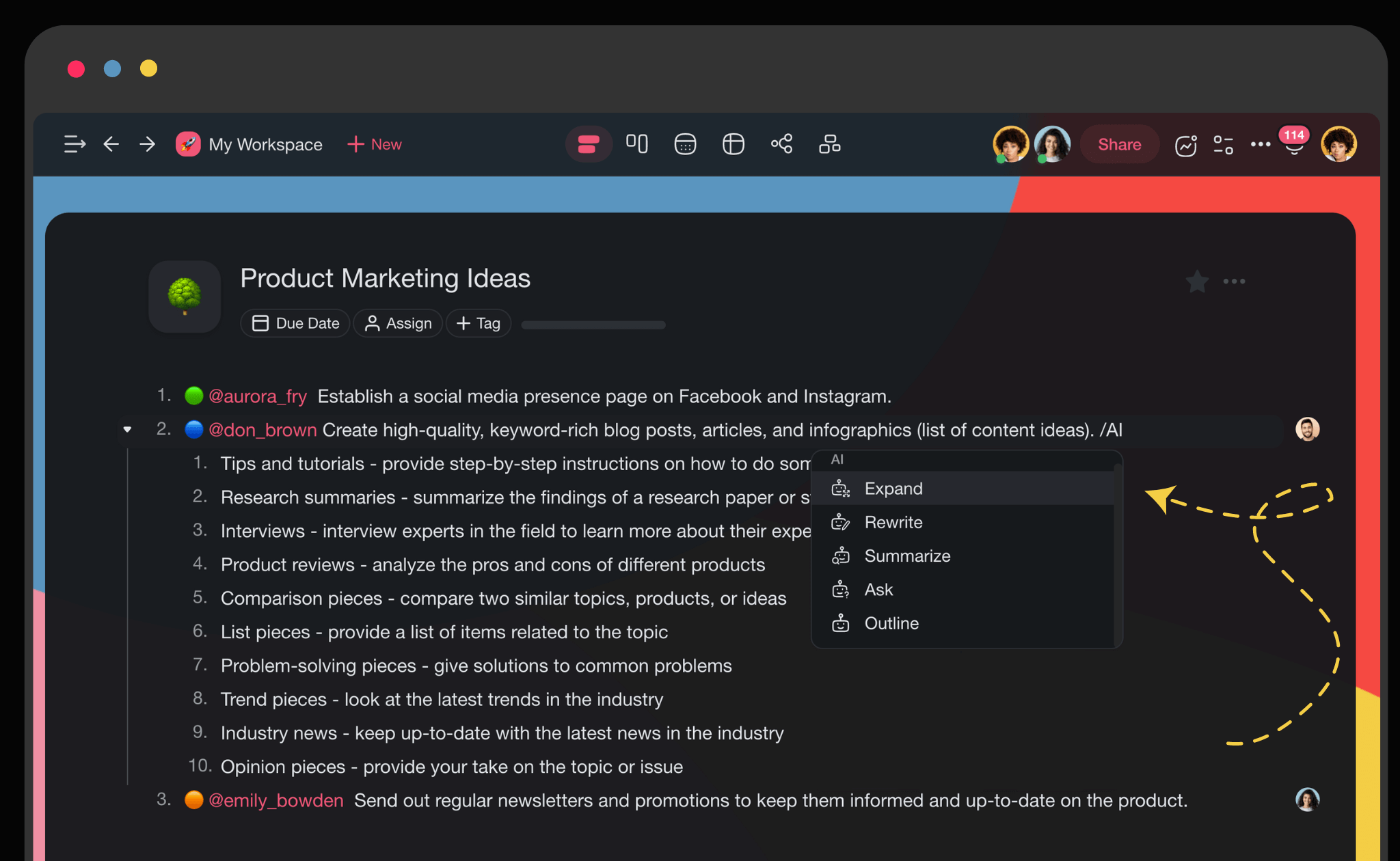Choose Outline from the AI menu
The height and width of the screenshot is (861, 1400).
(x=962, y=623)
